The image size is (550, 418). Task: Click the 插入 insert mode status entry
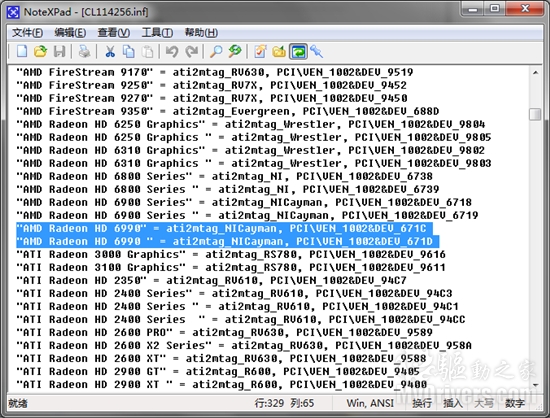[453, 404]
